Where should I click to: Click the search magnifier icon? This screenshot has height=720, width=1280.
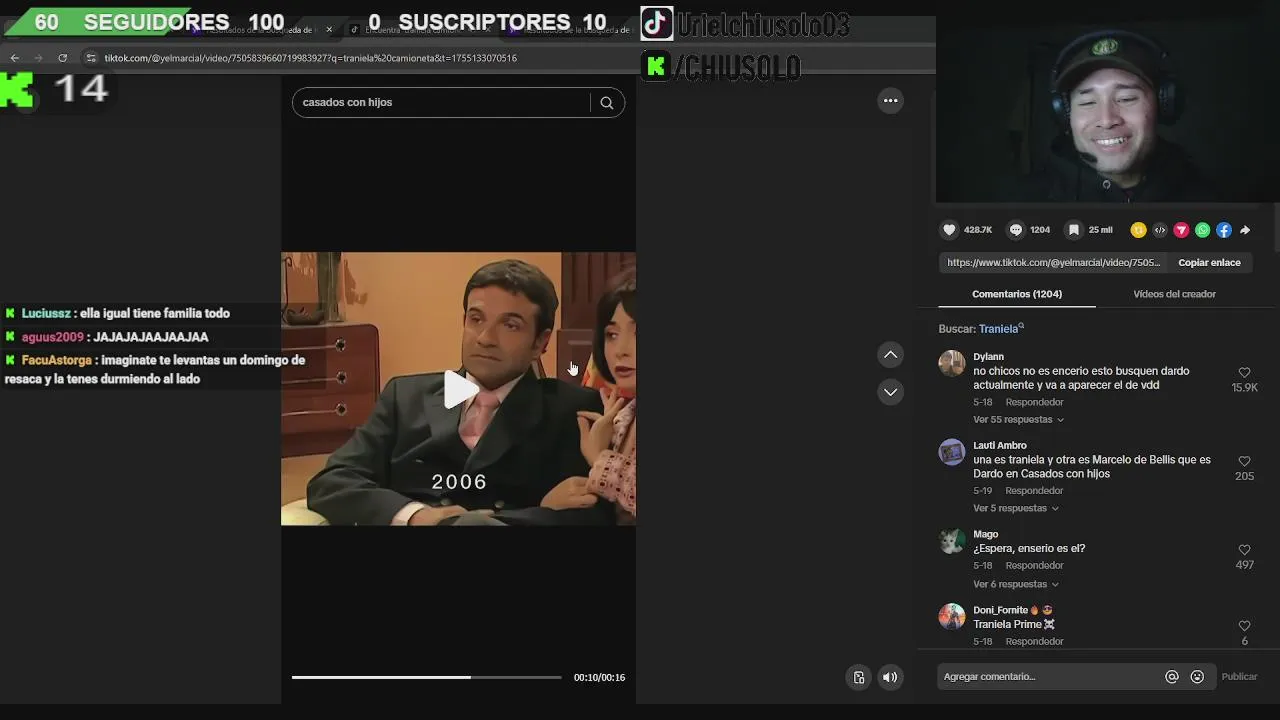(x=607, y=103)
